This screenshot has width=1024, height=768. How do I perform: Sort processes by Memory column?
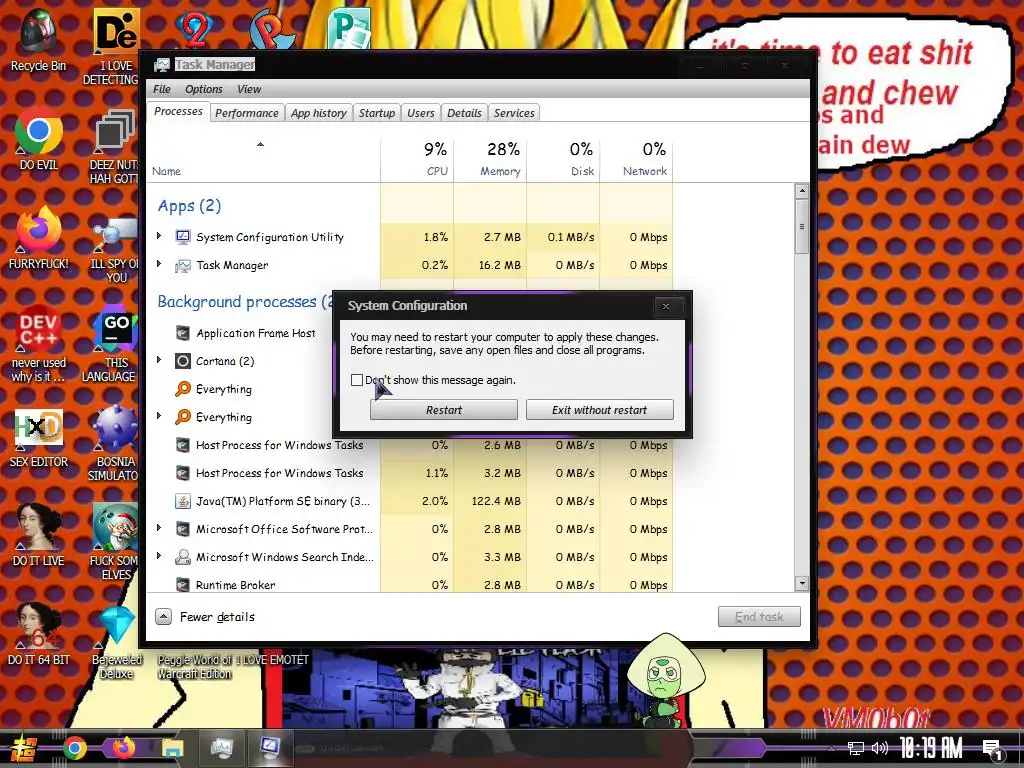pyautogui.click(x=490, y=159)
